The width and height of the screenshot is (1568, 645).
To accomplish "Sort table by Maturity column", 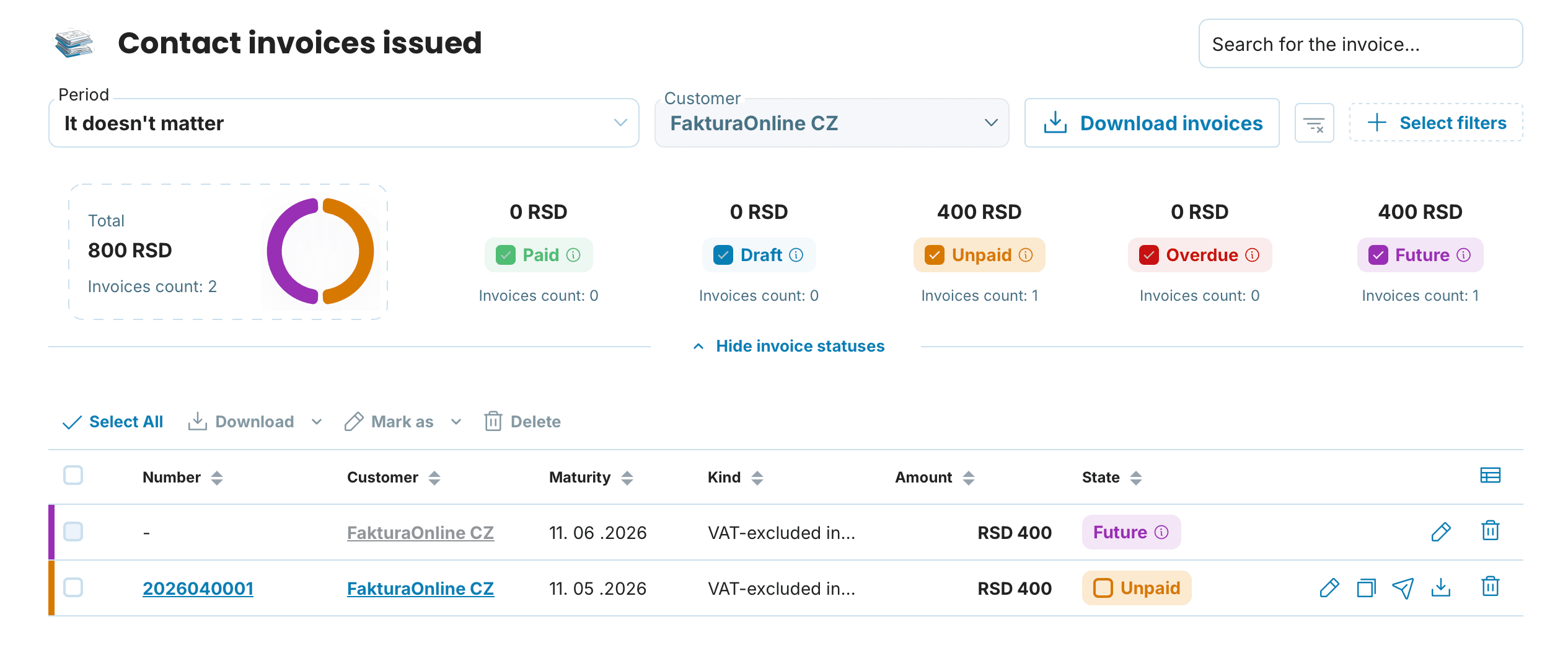I will point(627,478).
